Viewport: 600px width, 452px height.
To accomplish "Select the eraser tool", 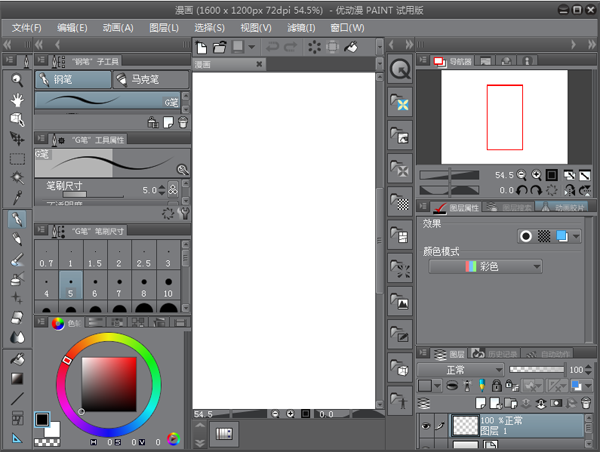I will pos(17,317).
